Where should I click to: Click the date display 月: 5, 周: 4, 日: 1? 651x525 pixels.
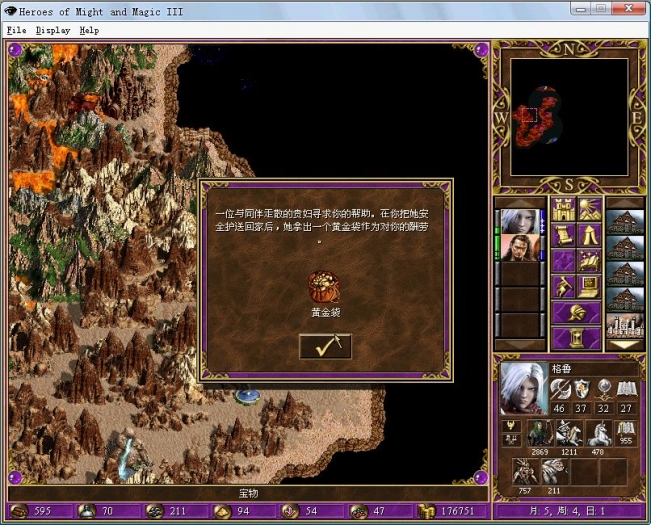[568, 511]
